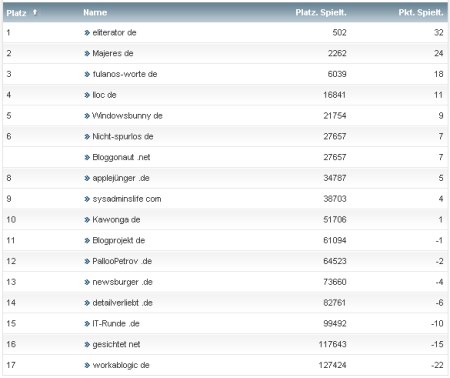The width and height of the screenshot is (450, 378).
Task: Click the arrow icon before applejünger .de
Action: pos(87,178)
